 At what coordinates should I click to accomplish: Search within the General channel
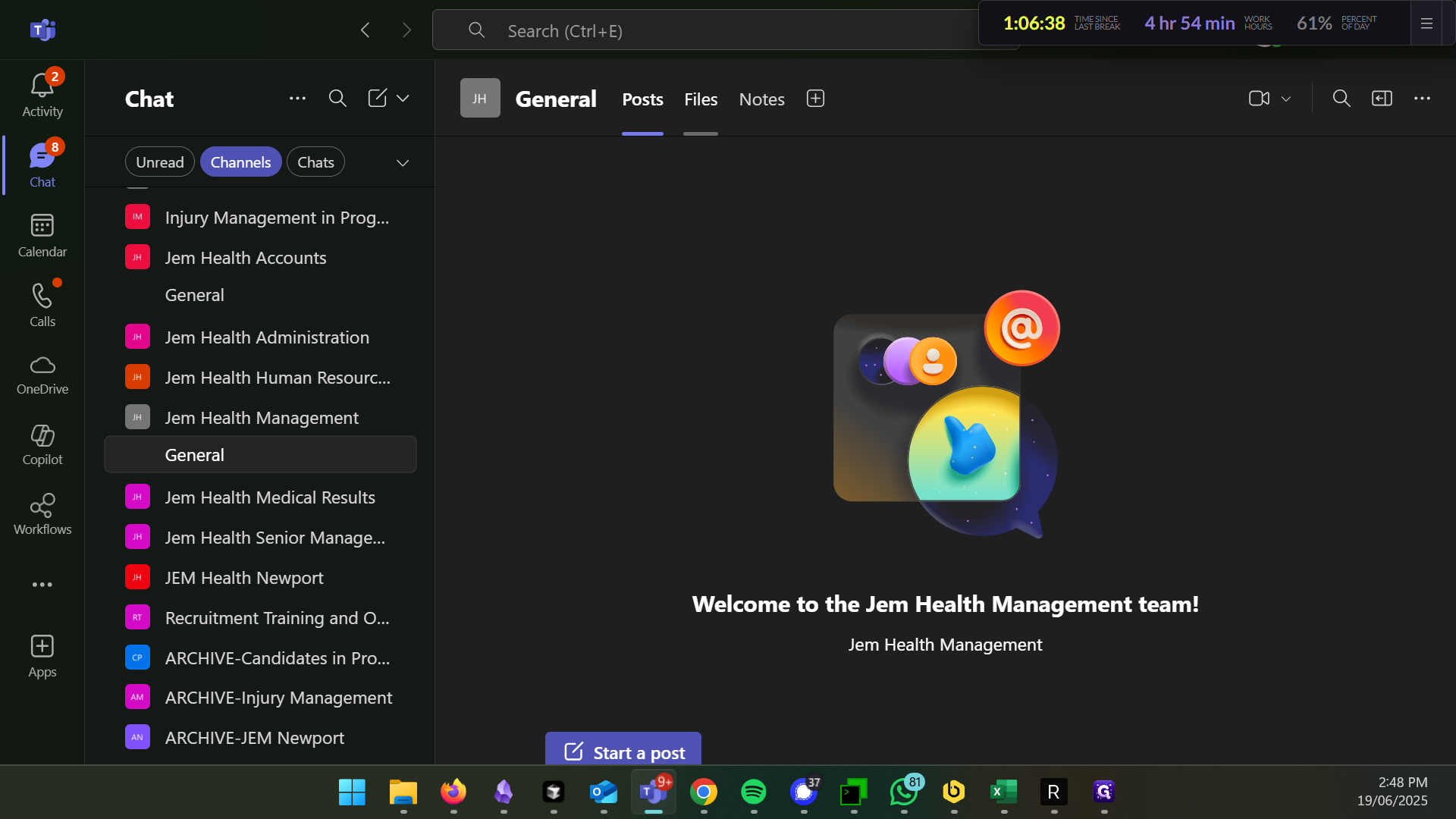coord(1341,99)
